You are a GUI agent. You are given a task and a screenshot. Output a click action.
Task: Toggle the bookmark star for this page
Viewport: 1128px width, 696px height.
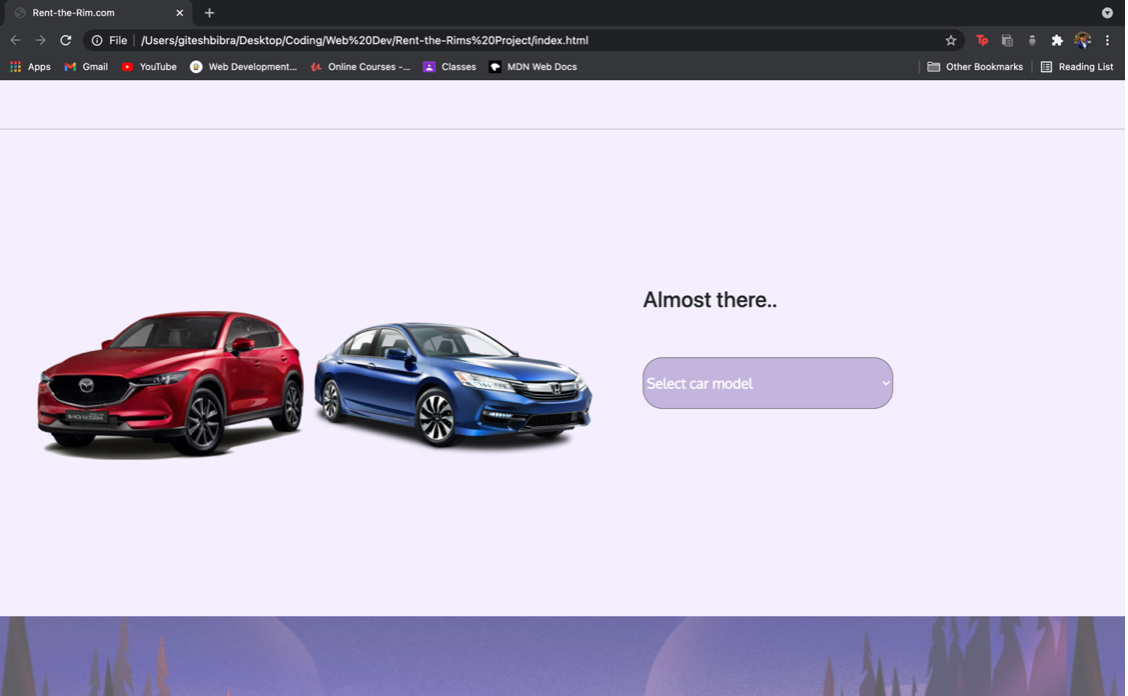point(950,40)
